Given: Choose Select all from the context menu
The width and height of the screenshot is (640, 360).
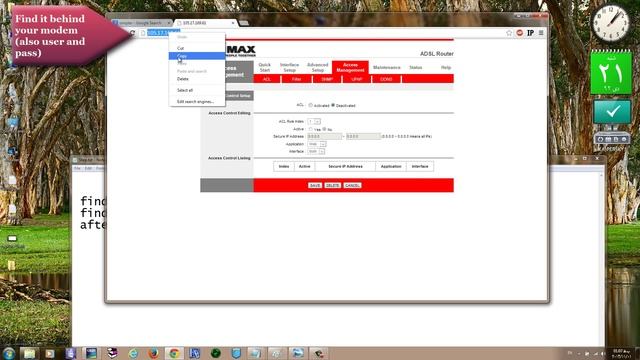Looking at the screenshot, I should click(x=197, y=90).
